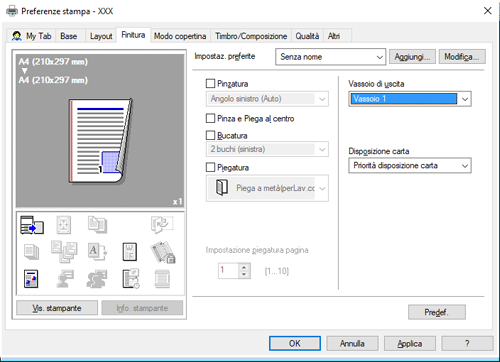The height and width of the screenshot is (362, 500).
Task: Click the x1 copy count in preview
Action: 177,201
